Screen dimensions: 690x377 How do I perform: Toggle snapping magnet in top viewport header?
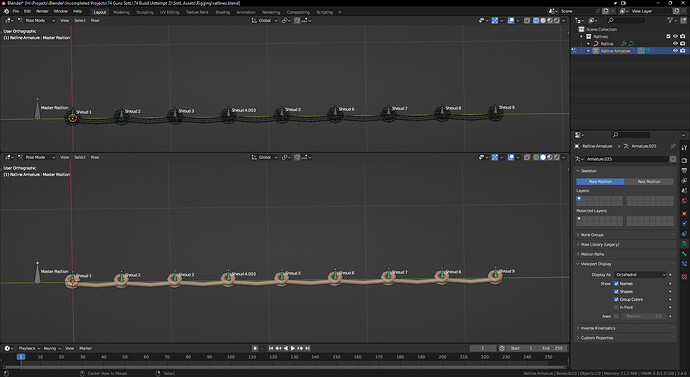point(297,20)
